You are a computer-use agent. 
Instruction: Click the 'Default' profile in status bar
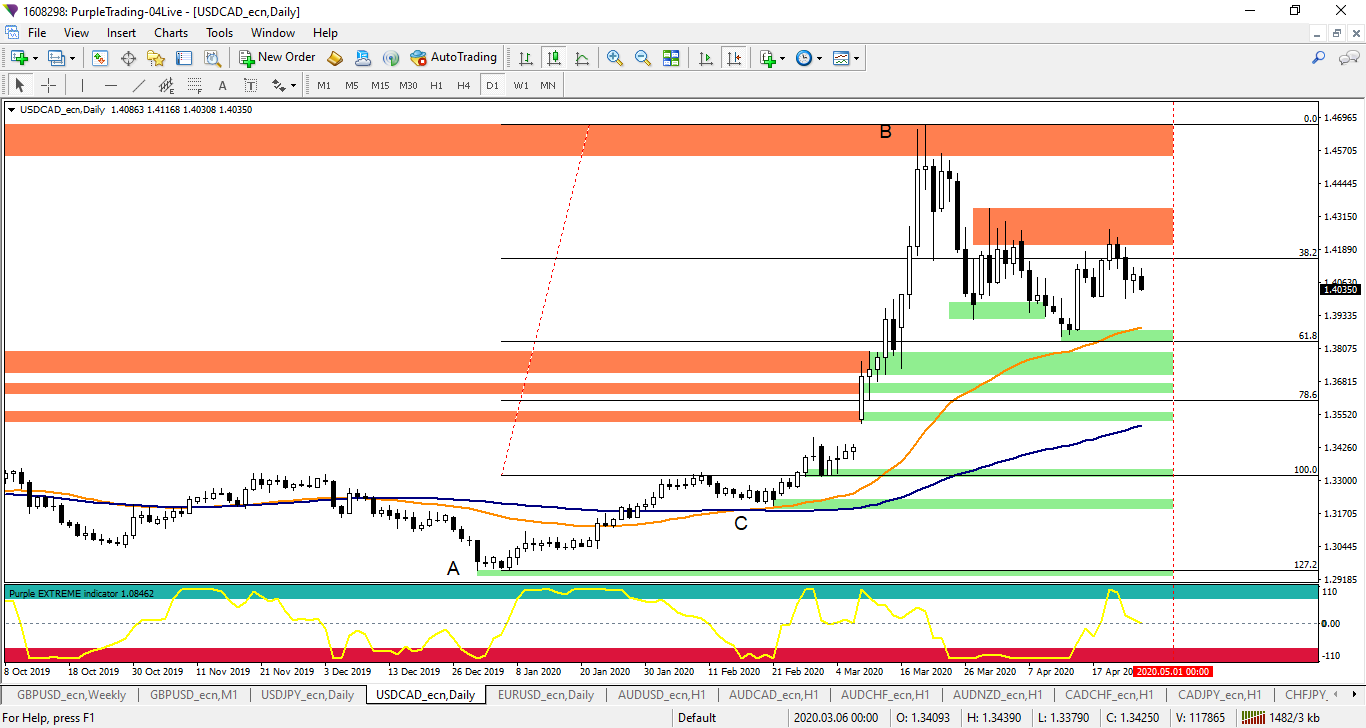(697, 717)
